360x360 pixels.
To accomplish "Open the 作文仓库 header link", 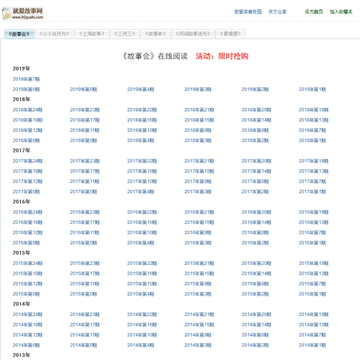I will pos(277,12).
